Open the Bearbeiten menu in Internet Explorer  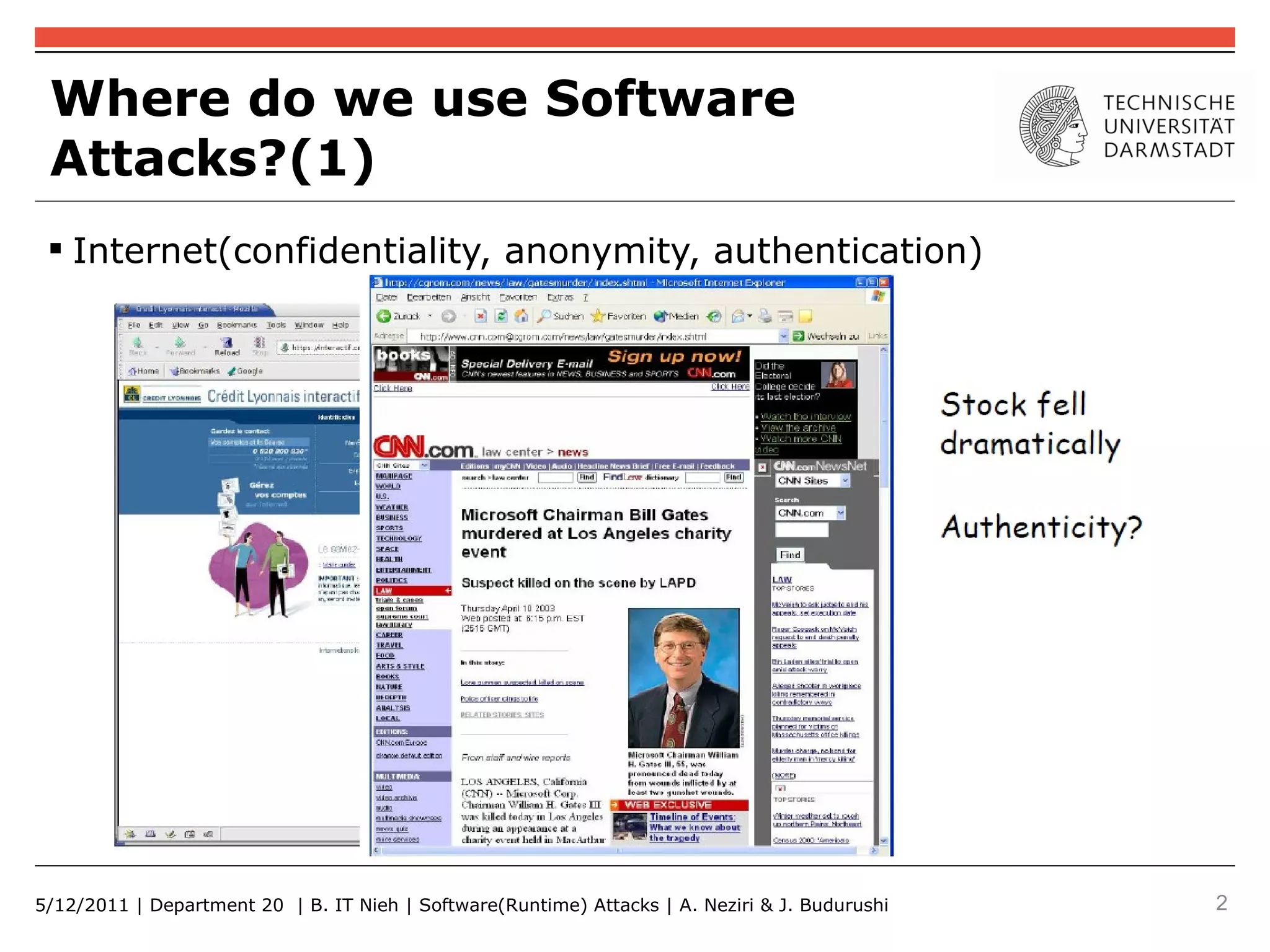pos(429,297)
